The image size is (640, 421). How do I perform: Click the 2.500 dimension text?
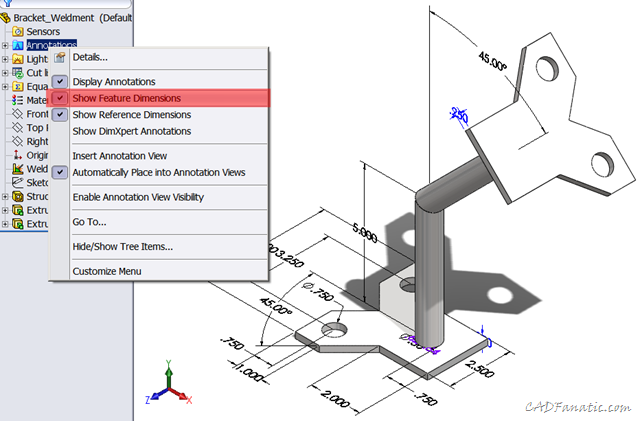pos(480,368)
